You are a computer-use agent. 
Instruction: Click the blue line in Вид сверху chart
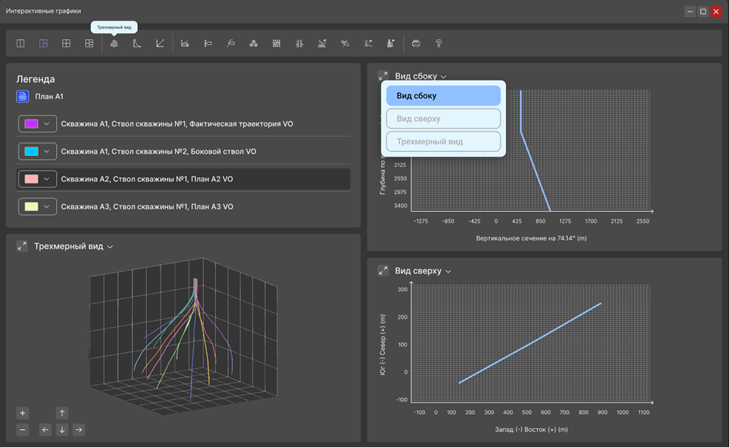(x=530, y=343)
